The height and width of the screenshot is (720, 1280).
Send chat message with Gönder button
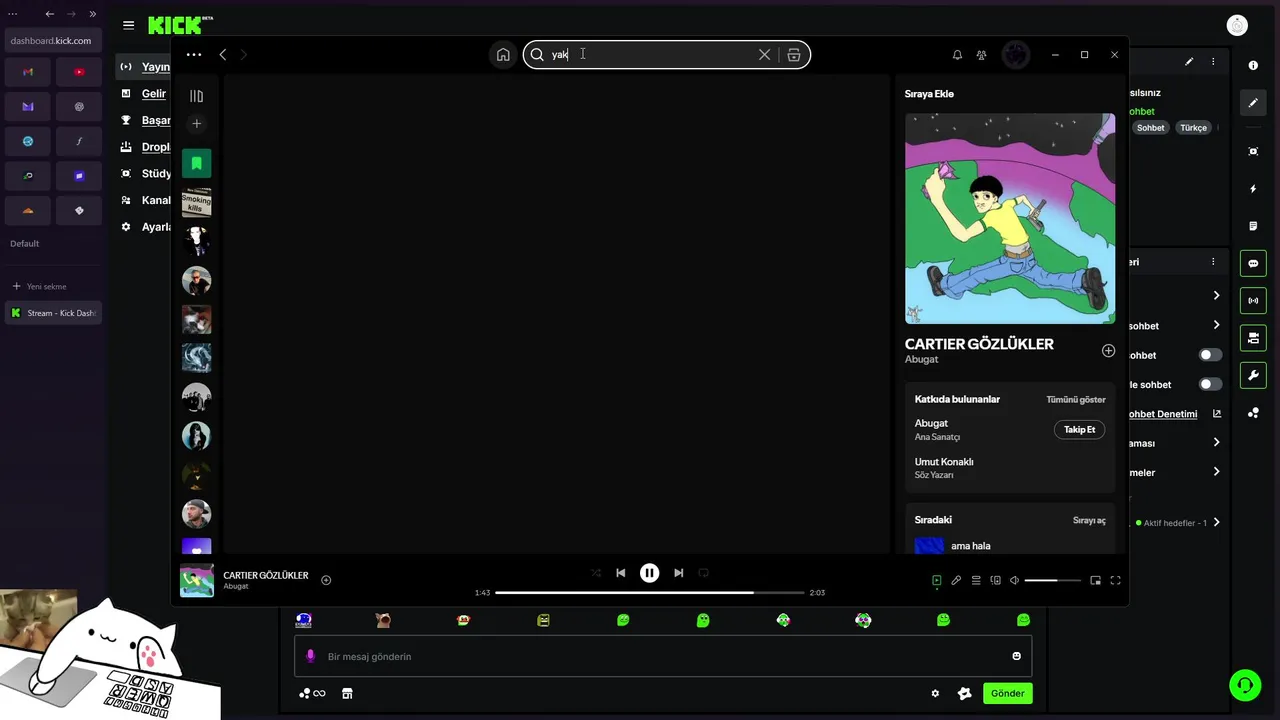tap(1007, 693)
